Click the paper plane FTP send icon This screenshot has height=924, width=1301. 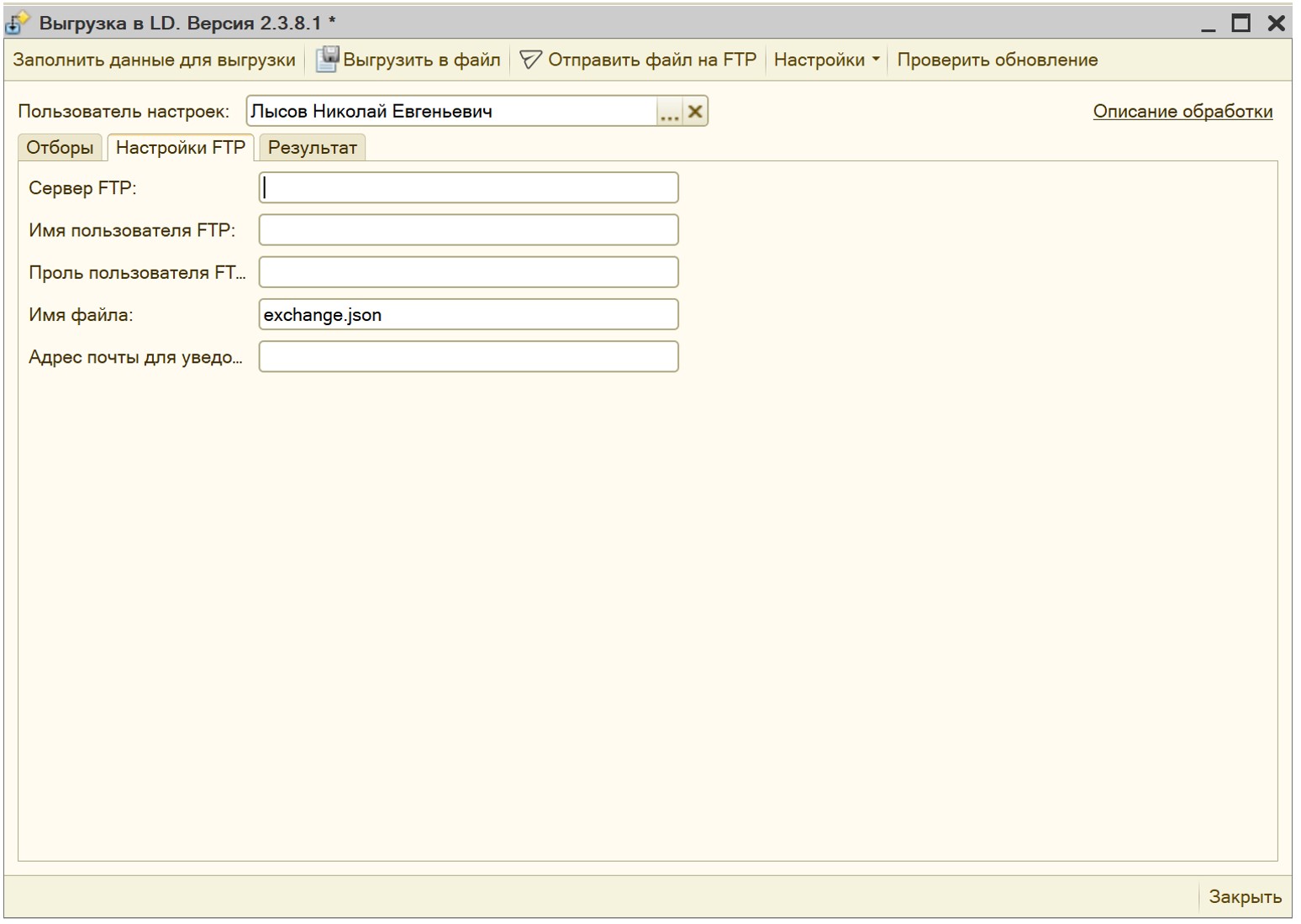530,60
